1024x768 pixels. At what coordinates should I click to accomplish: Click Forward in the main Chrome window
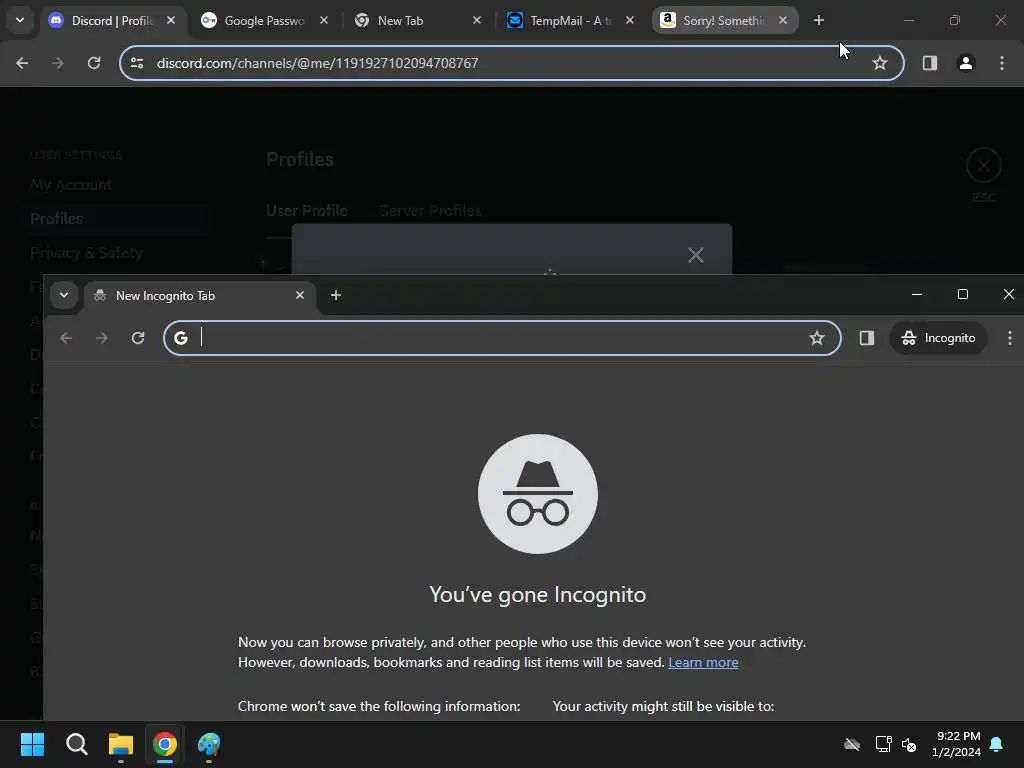58,63
